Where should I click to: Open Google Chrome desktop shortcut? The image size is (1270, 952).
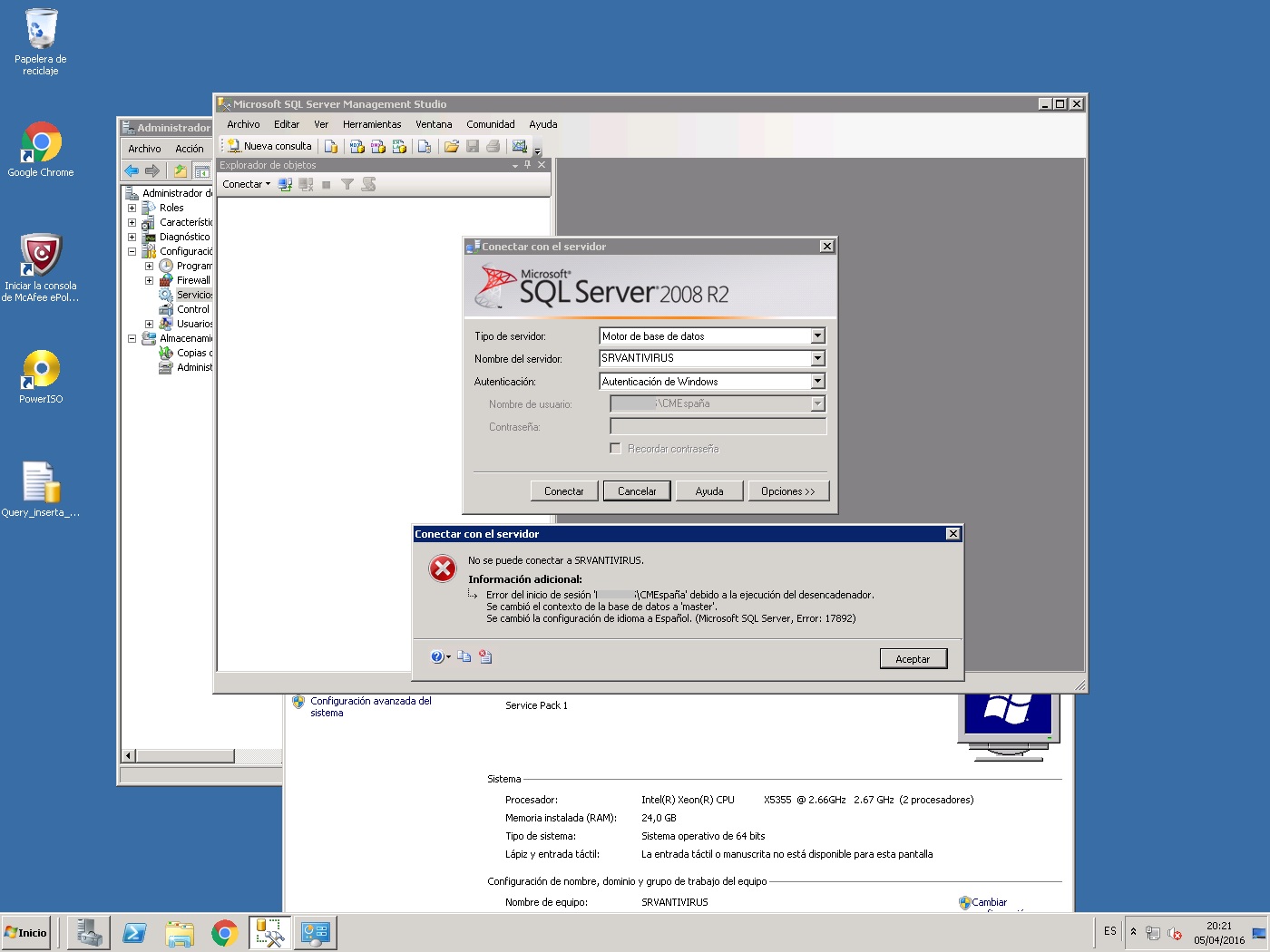(41, 150)
